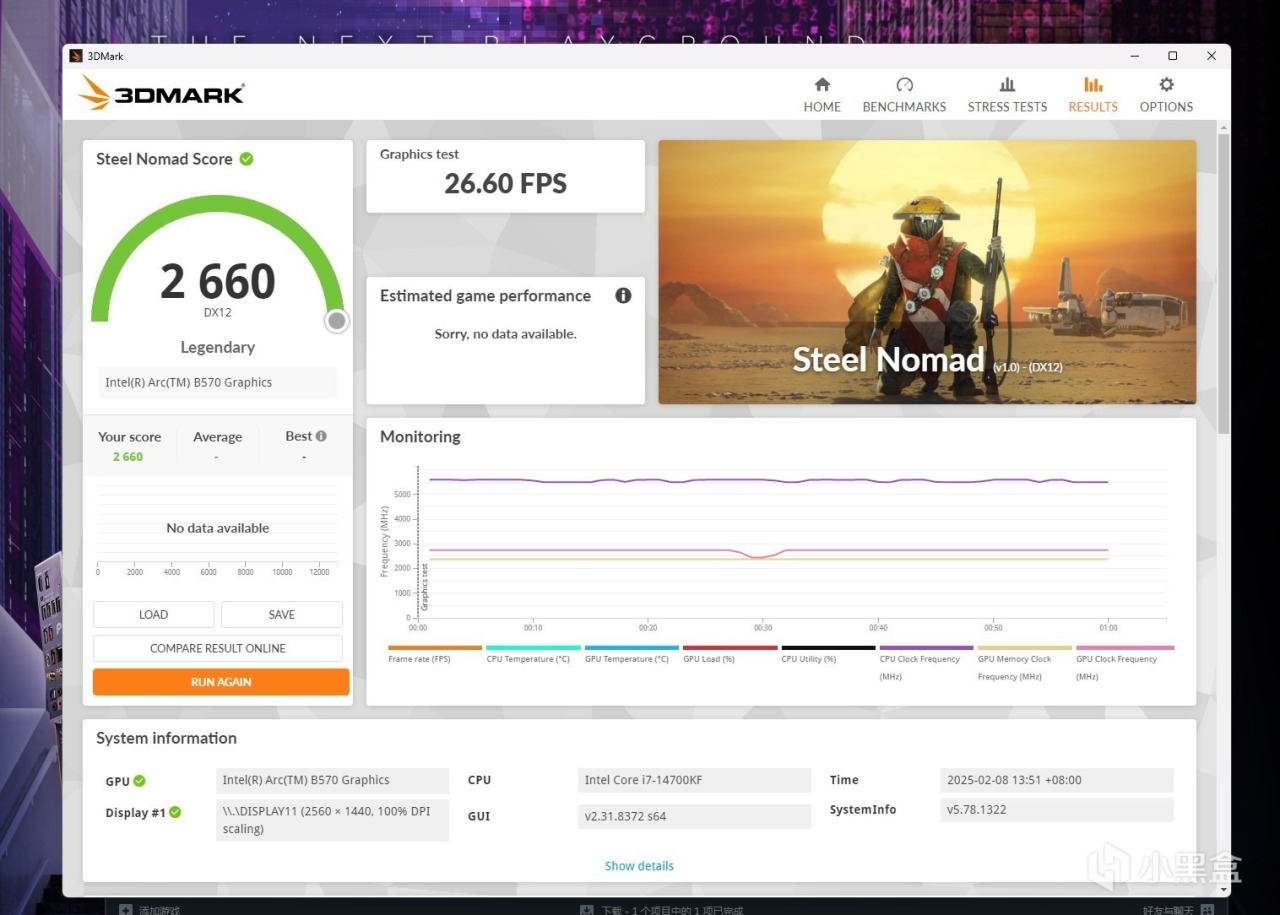The image size is (1280, 915).
Task: Click the large 2 660 score number
Action: (218, 282)
